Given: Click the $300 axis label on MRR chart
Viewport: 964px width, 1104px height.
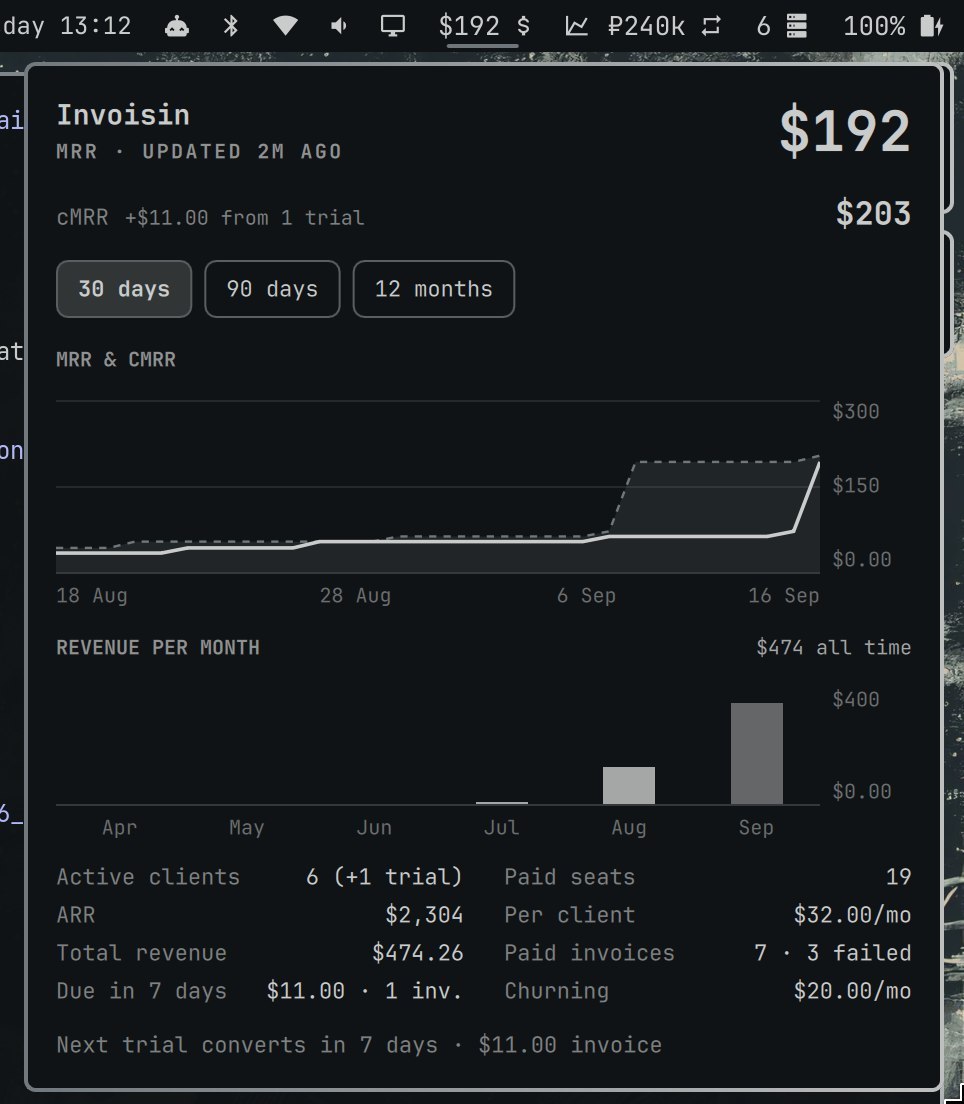Looking at the screenshot, I should click(856, 411).
